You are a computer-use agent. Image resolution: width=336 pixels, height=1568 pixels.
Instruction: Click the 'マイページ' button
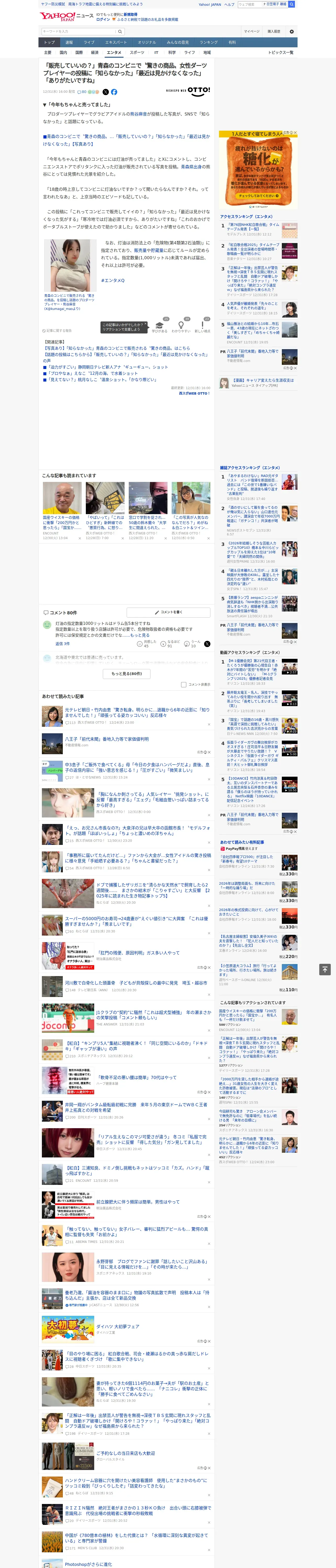pyautogui.click(x=251, y=31)
